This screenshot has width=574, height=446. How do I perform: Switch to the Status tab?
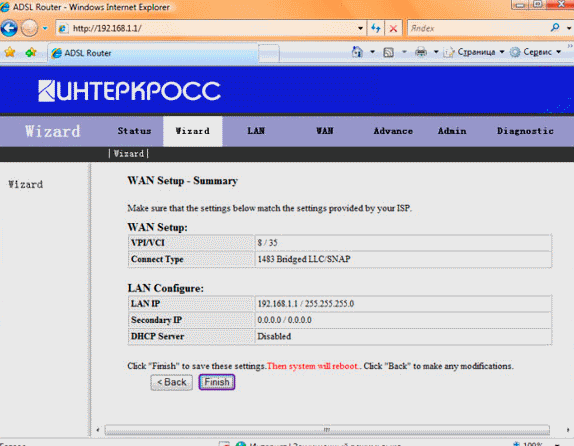point(134,131)
